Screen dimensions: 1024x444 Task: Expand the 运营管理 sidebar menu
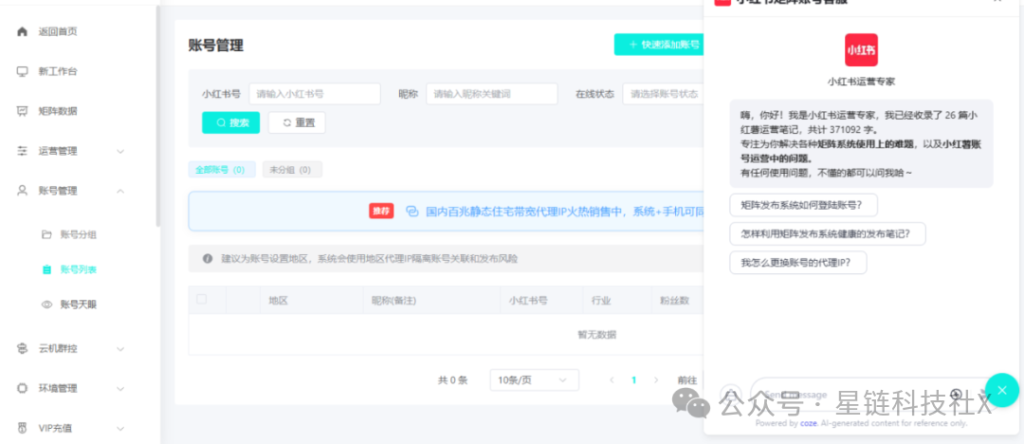click(120, 151)
